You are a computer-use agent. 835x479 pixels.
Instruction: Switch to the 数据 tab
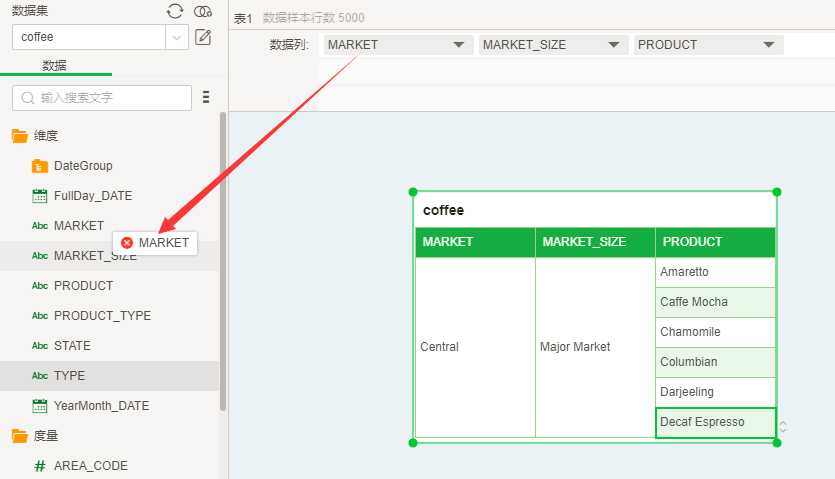55,65
